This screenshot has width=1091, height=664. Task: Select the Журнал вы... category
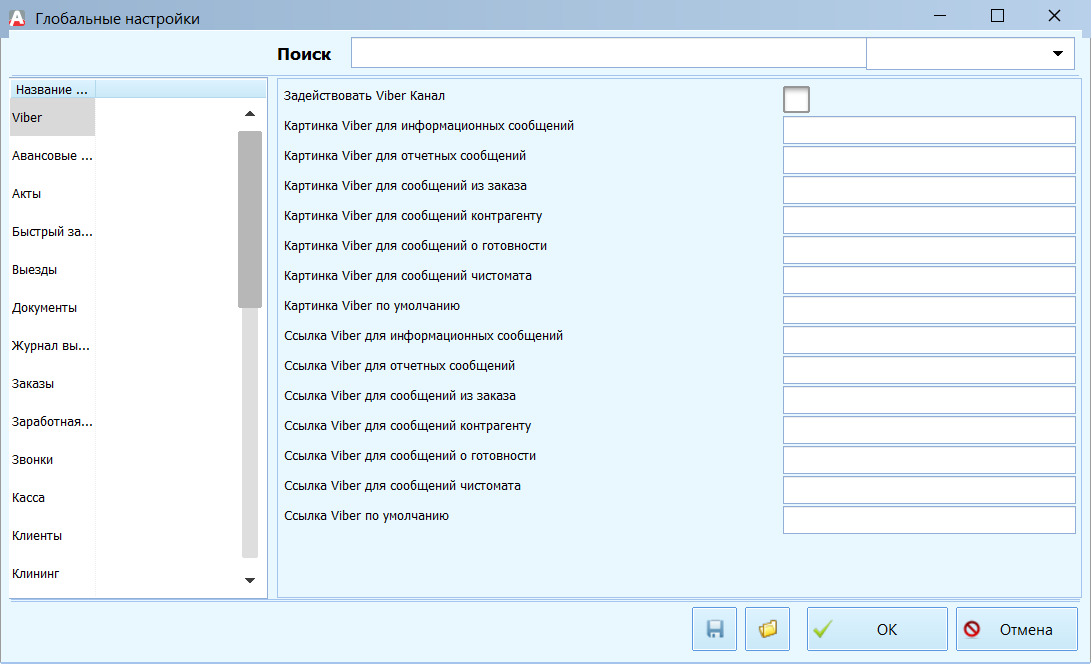click(x=52, y=346)
